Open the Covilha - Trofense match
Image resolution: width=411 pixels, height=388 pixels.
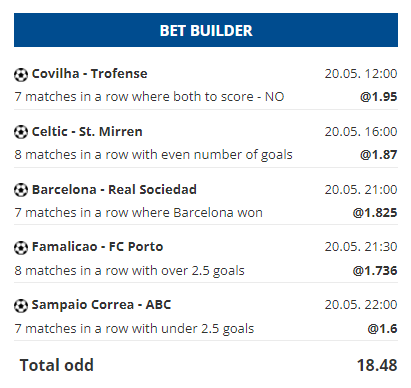pyautogui.click(x=89, y=74)
